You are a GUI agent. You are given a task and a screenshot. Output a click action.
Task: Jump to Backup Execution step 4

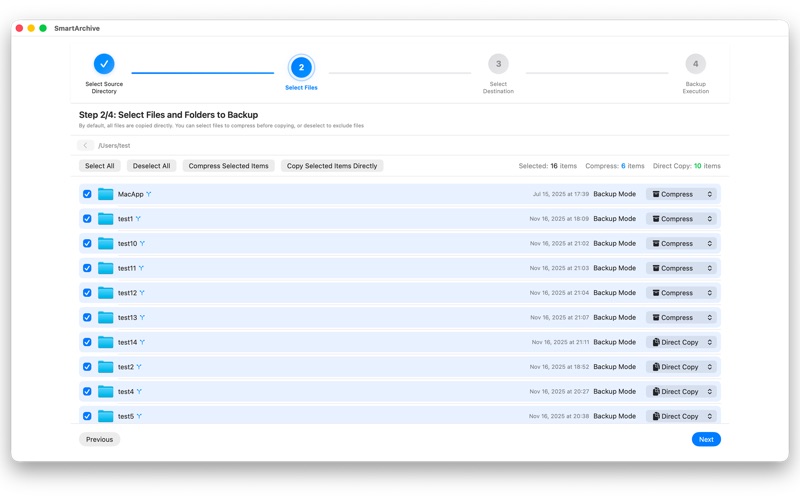coord(695,64)
